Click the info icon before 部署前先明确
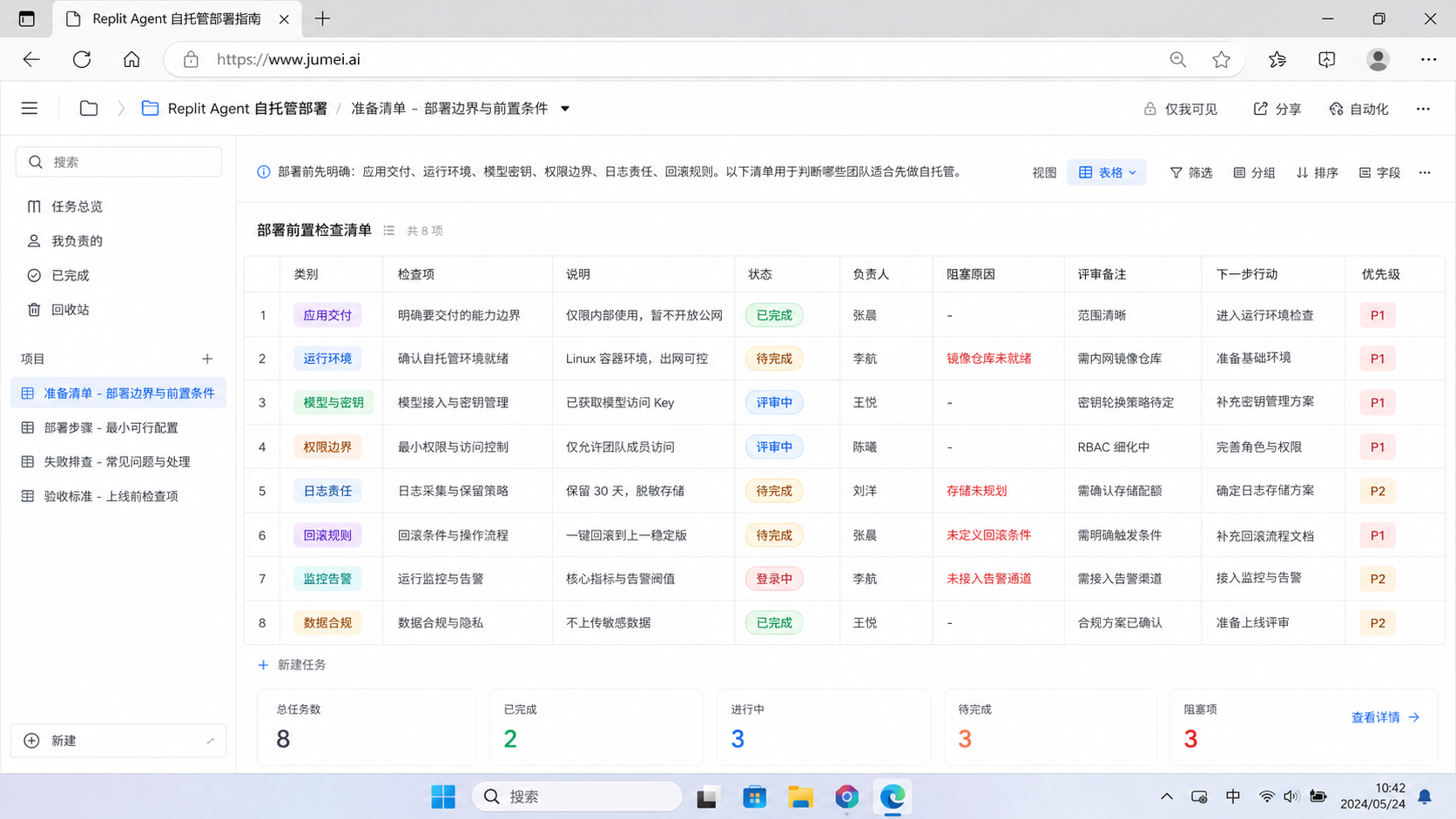The height and width of the screenshot is (819, 1456). (263, 172)
